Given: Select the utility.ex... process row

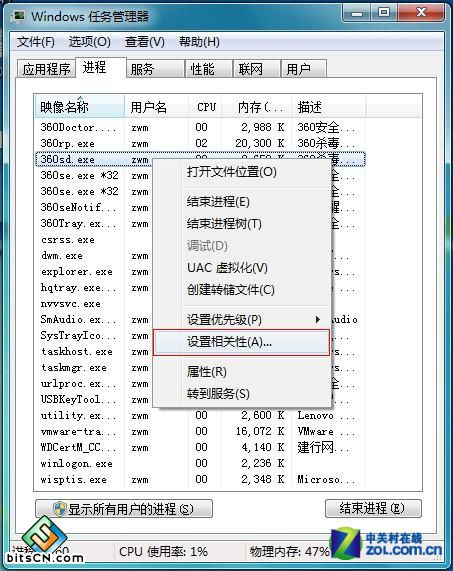Looking at the screenshot, I should [x=200, y=416].
